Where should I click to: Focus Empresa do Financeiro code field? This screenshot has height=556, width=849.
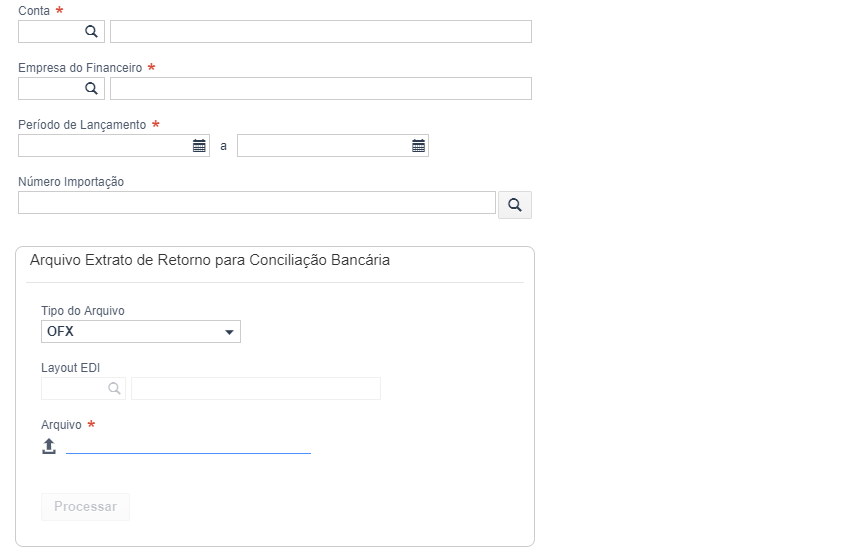pos(51,88)
